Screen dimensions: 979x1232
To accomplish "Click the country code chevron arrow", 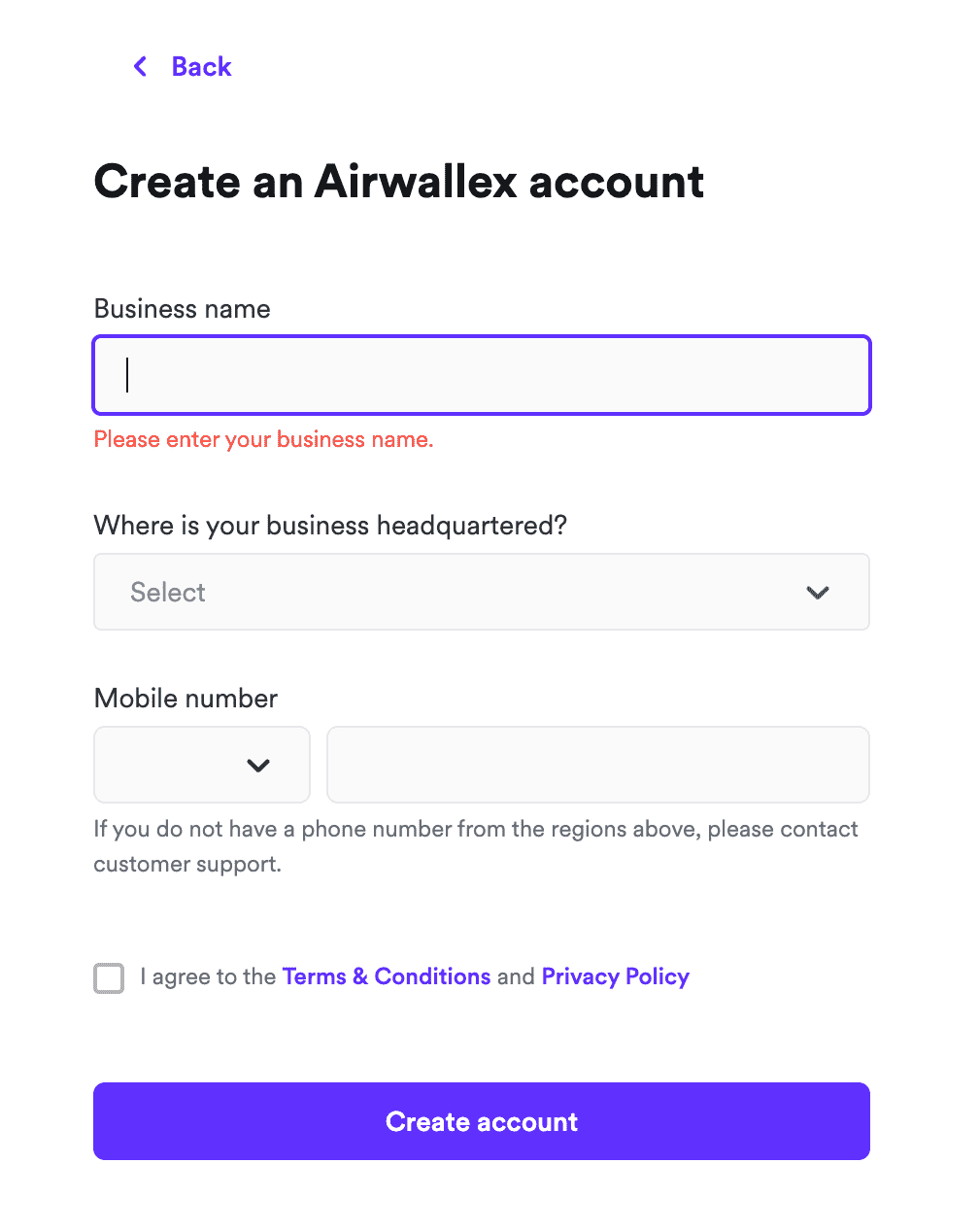I will 258,766.
